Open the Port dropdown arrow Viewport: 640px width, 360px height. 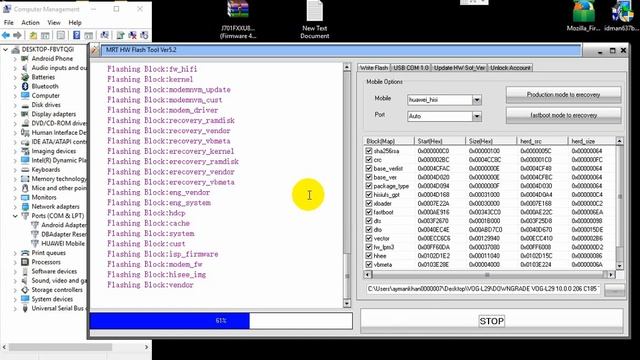click(x=477, y=116)
